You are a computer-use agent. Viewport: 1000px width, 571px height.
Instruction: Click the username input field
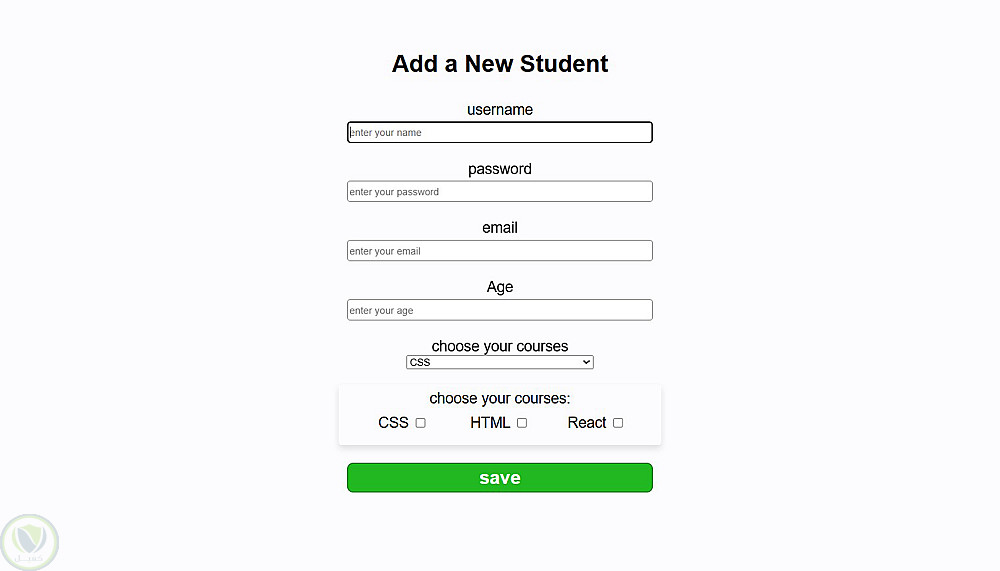(x=500, y=132)
